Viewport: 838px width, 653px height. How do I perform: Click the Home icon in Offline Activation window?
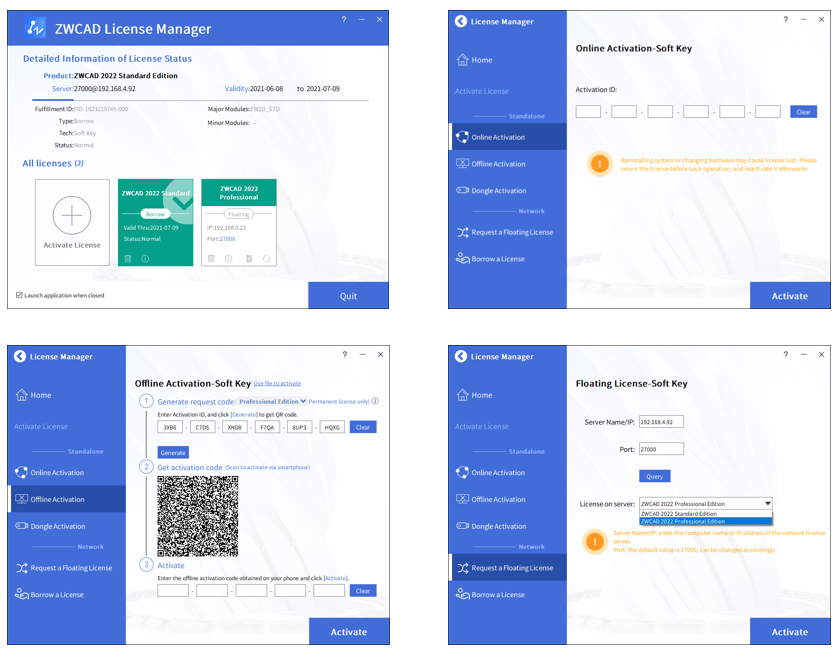[x=21, y=395]
